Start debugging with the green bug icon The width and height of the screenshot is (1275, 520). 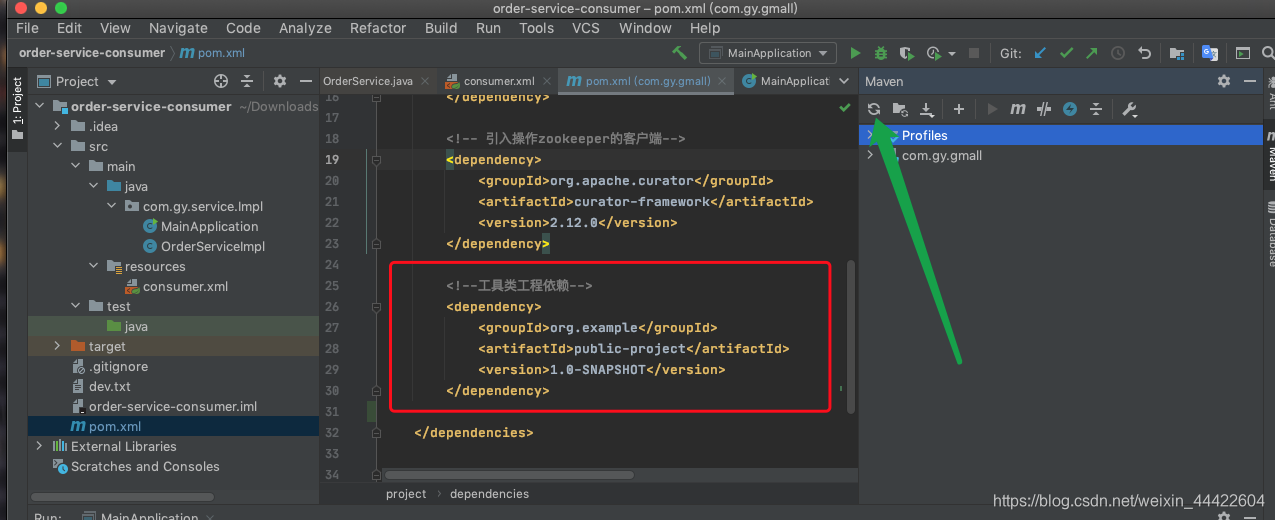pos(881,53)
